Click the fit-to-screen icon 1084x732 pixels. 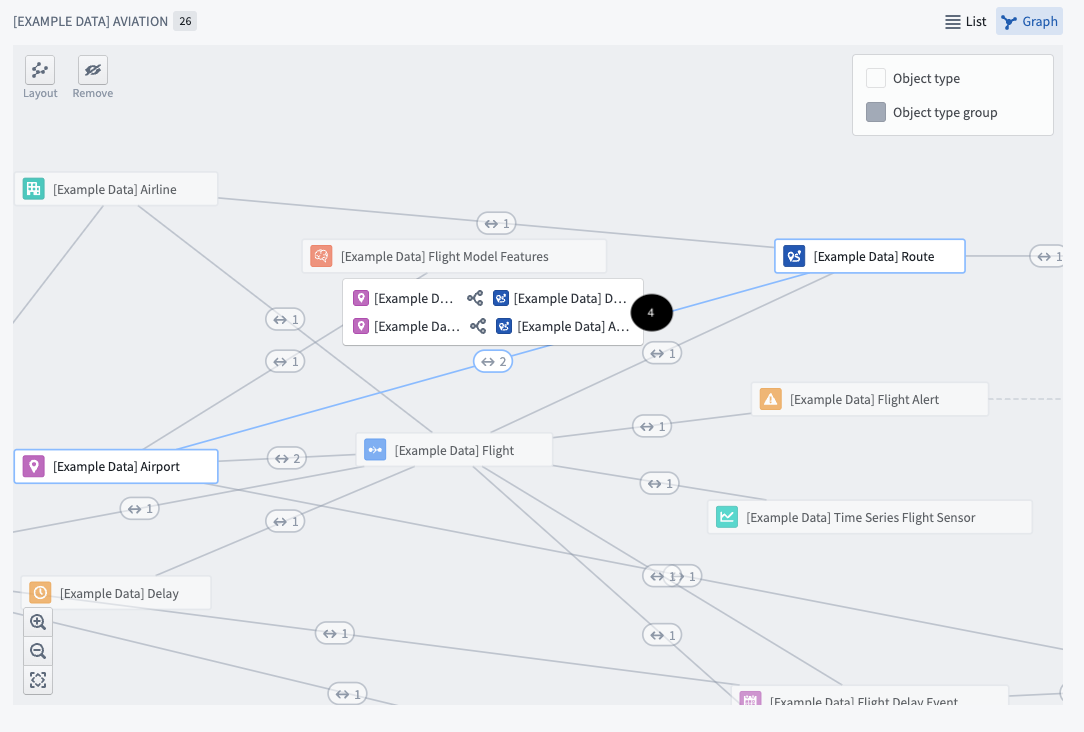tap(38, 680)
